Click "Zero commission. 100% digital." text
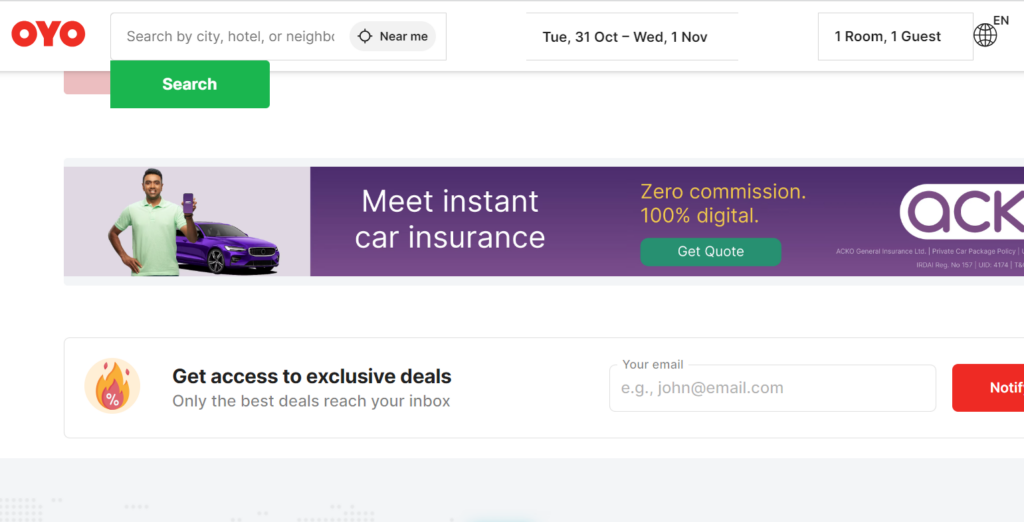The width and height of the screenshot is (1024, 522). [x=723, y=203]
